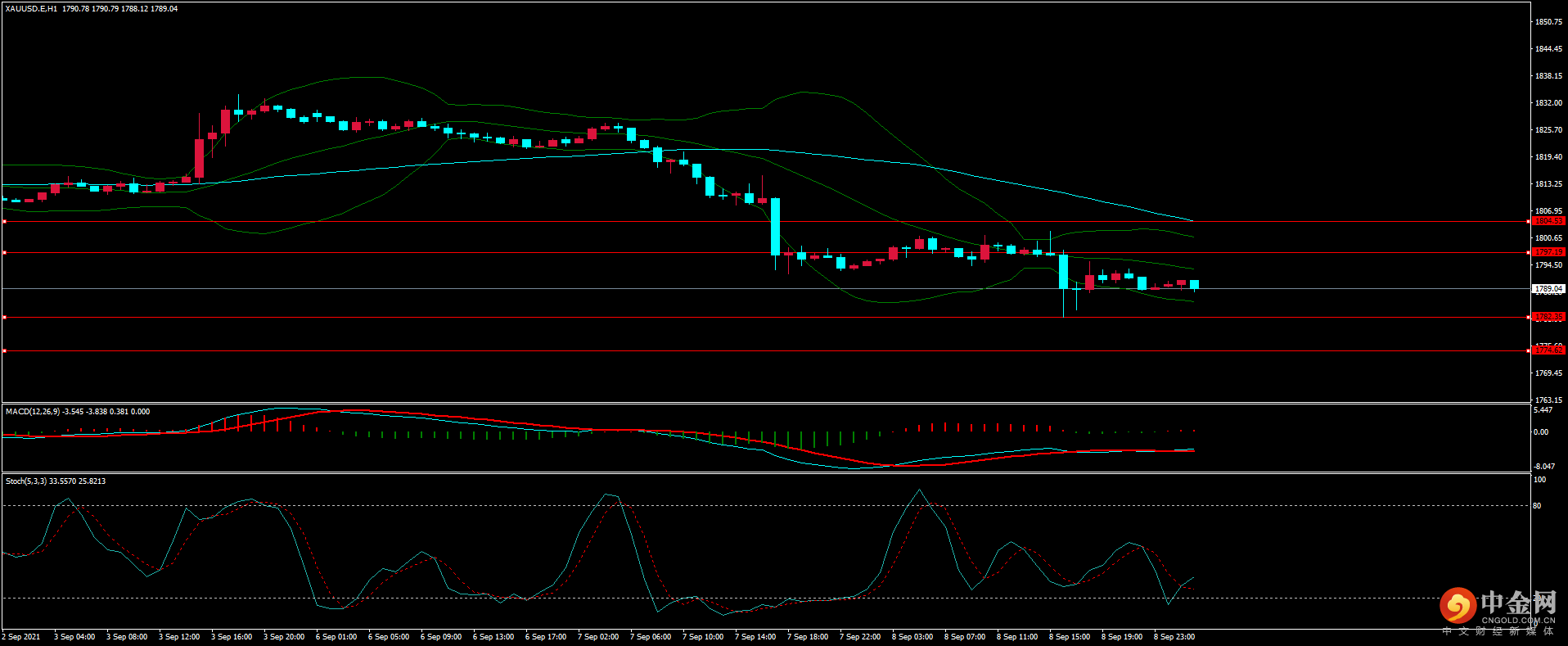Click the 2 Sep 2021 date label
1568x646 pixels.
click(x=21, y=637)
